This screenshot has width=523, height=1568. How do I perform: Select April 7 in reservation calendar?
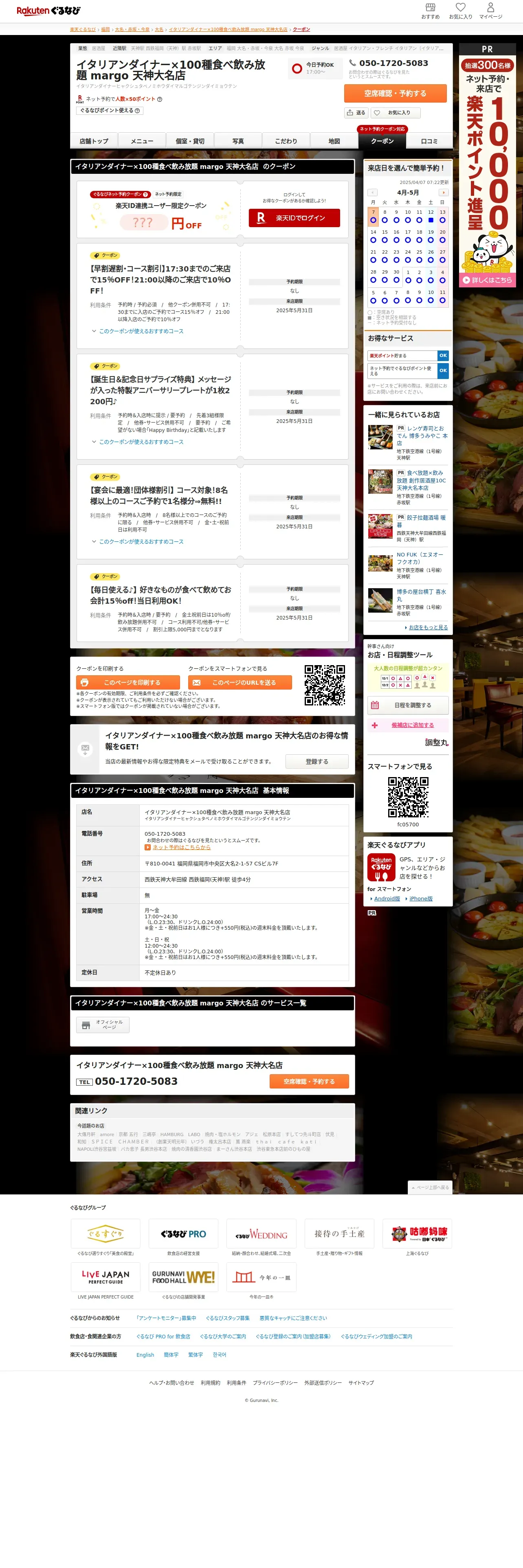(373, 216)
